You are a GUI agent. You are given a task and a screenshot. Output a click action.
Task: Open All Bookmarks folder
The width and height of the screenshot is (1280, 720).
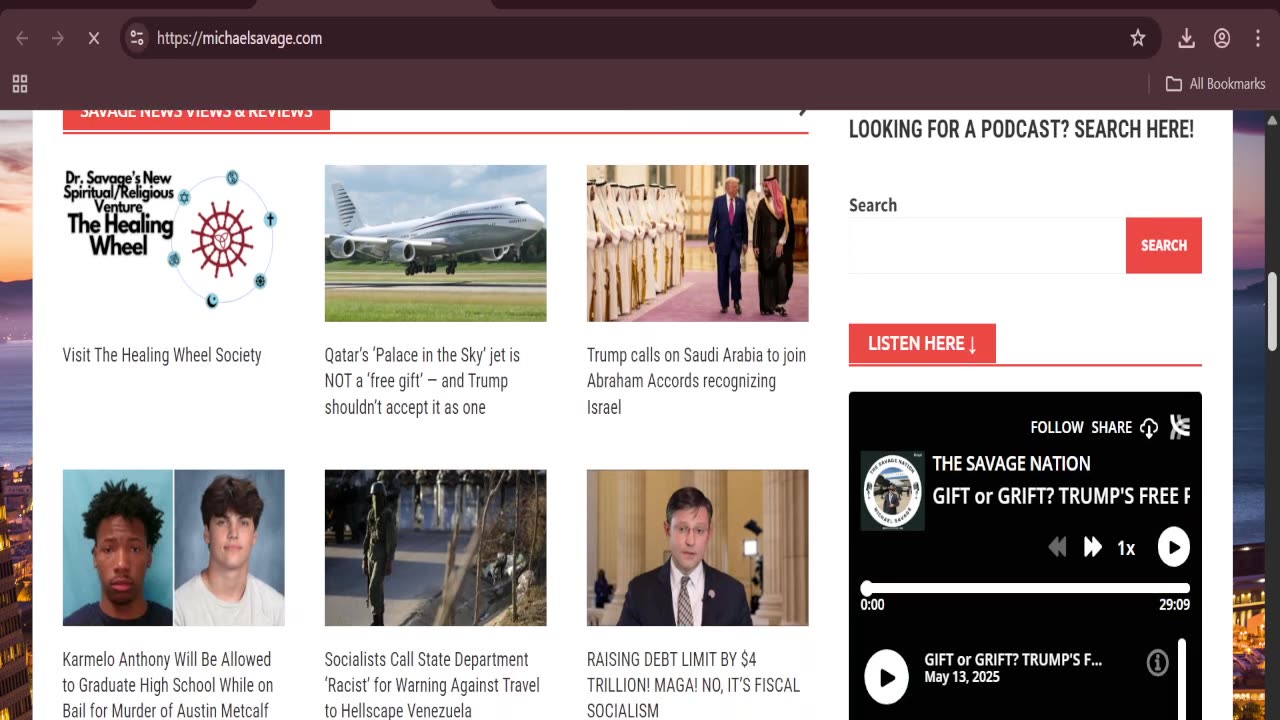pyautogui.click(x=1216, y=84)
